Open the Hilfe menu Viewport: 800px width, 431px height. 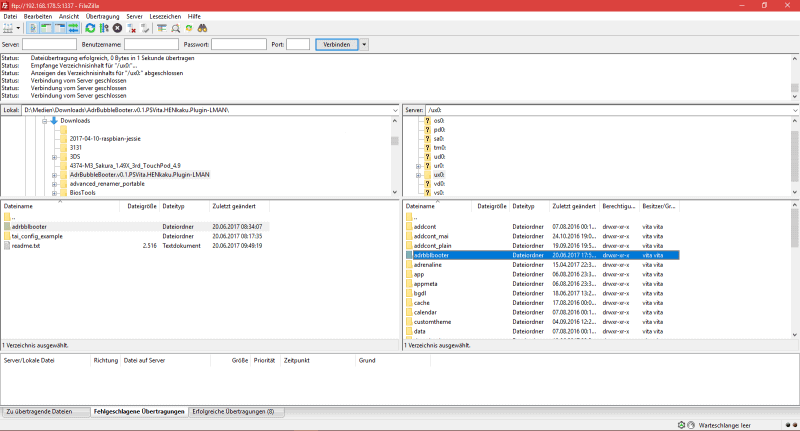[194, 16]
